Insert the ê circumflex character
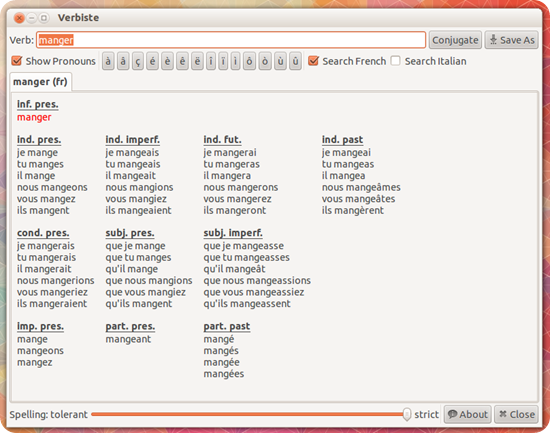The width and height of the screenshot is (550, 433). click(x=182, y=61)
